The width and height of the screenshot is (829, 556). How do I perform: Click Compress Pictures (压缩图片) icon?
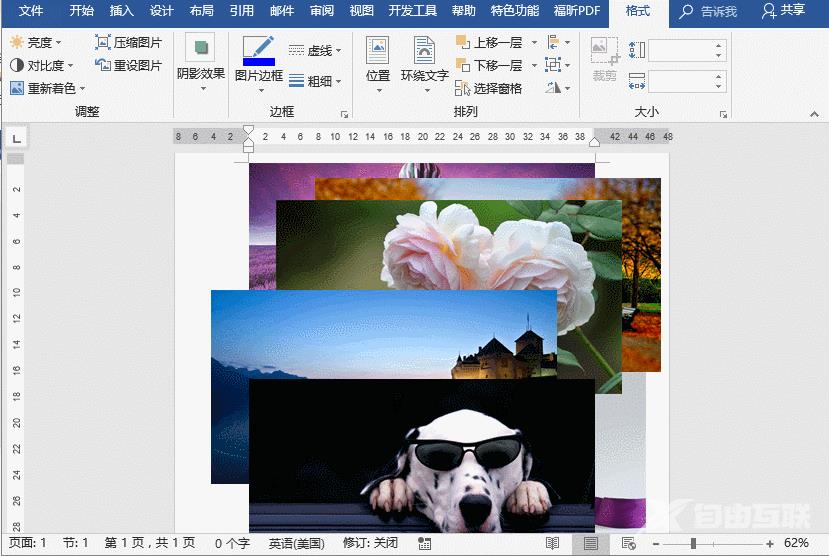click(x=103, y=43)
